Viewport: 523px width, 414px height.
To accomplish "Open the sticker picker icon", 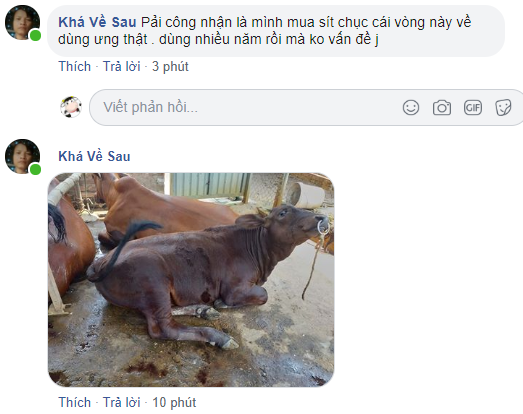I will [503, 107].
